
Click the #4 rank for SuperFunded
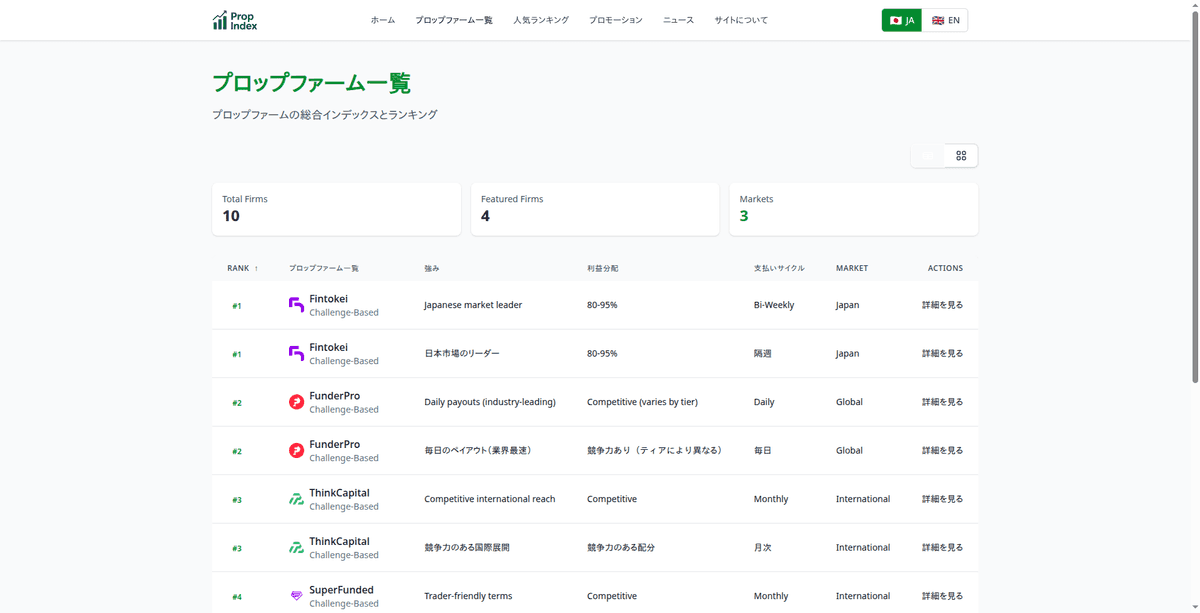237,597
